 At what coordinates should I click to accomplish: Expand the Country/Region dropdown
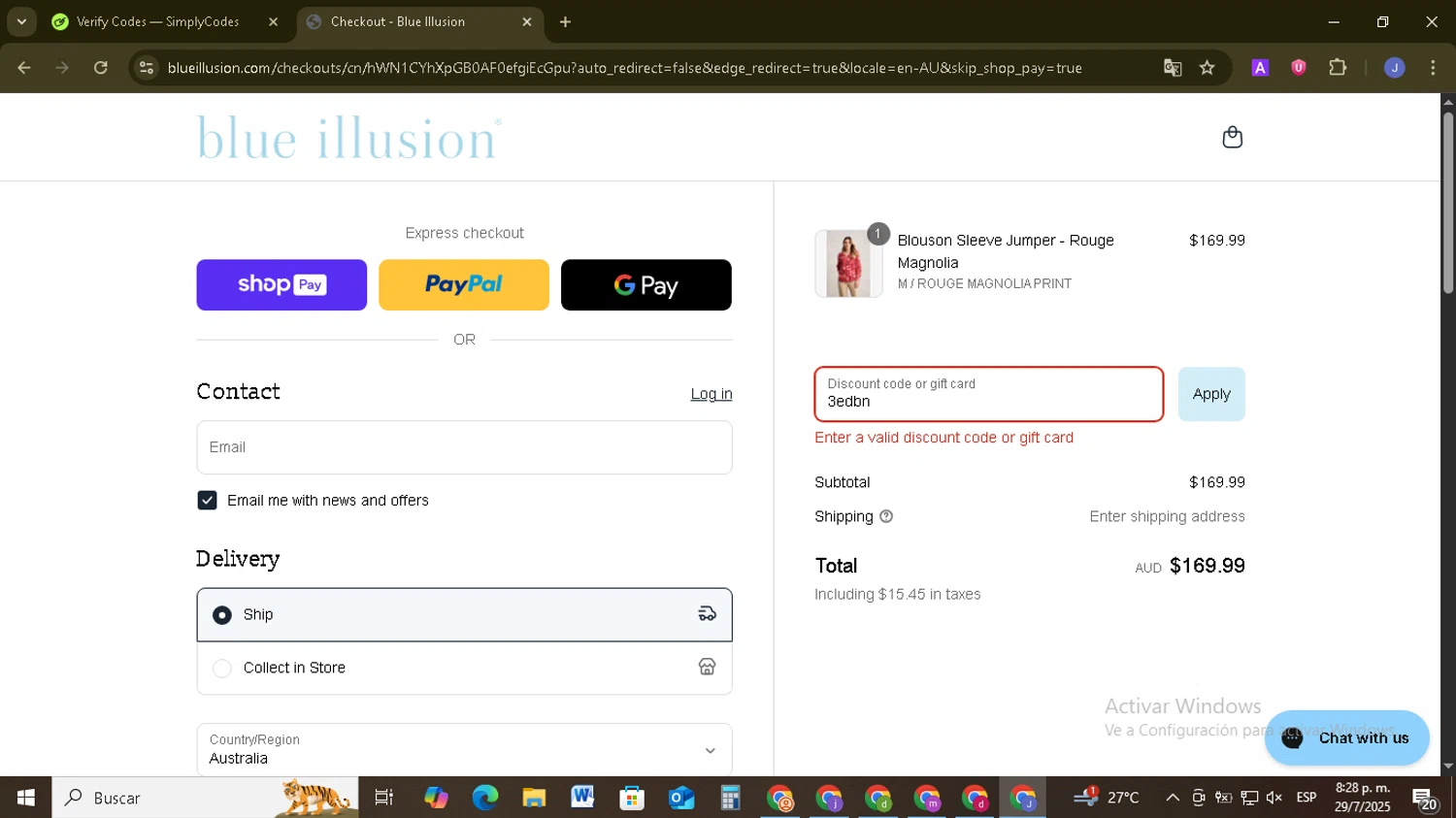(464, 749)
